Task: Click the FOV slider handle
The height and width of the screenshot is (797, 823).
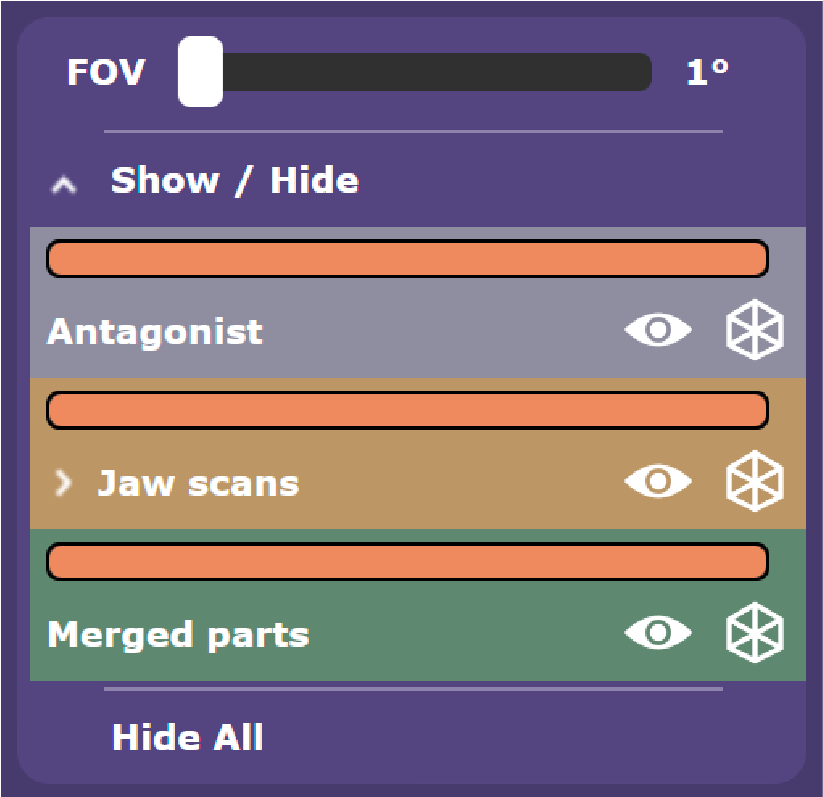Action: click(201, 71)
